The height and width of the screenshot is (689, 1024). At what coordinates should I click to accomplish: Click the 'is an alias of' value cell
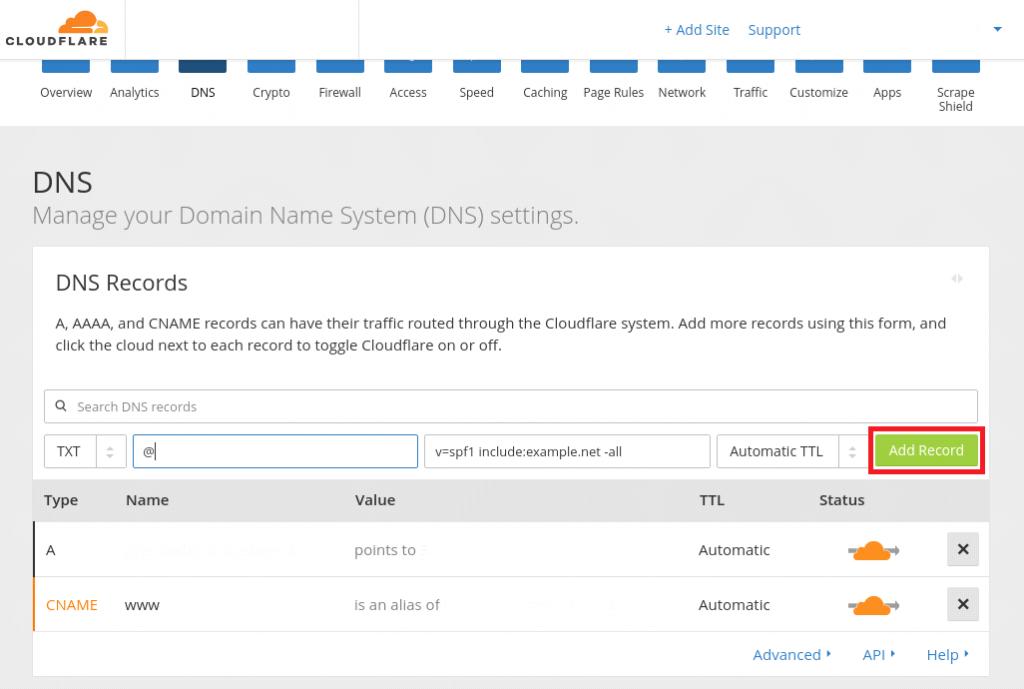[x=396, y=605]
